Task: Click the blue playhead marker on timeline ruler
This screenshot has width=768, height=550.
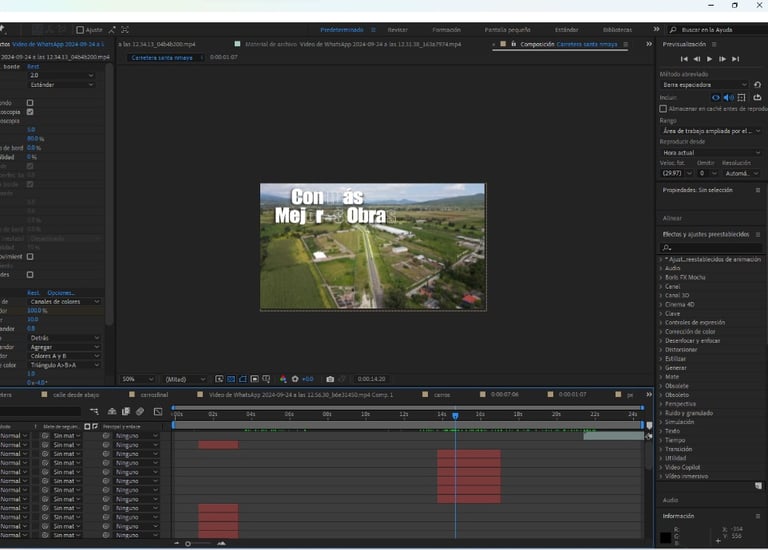Action: pyautogui.click(x=455, y=415)
